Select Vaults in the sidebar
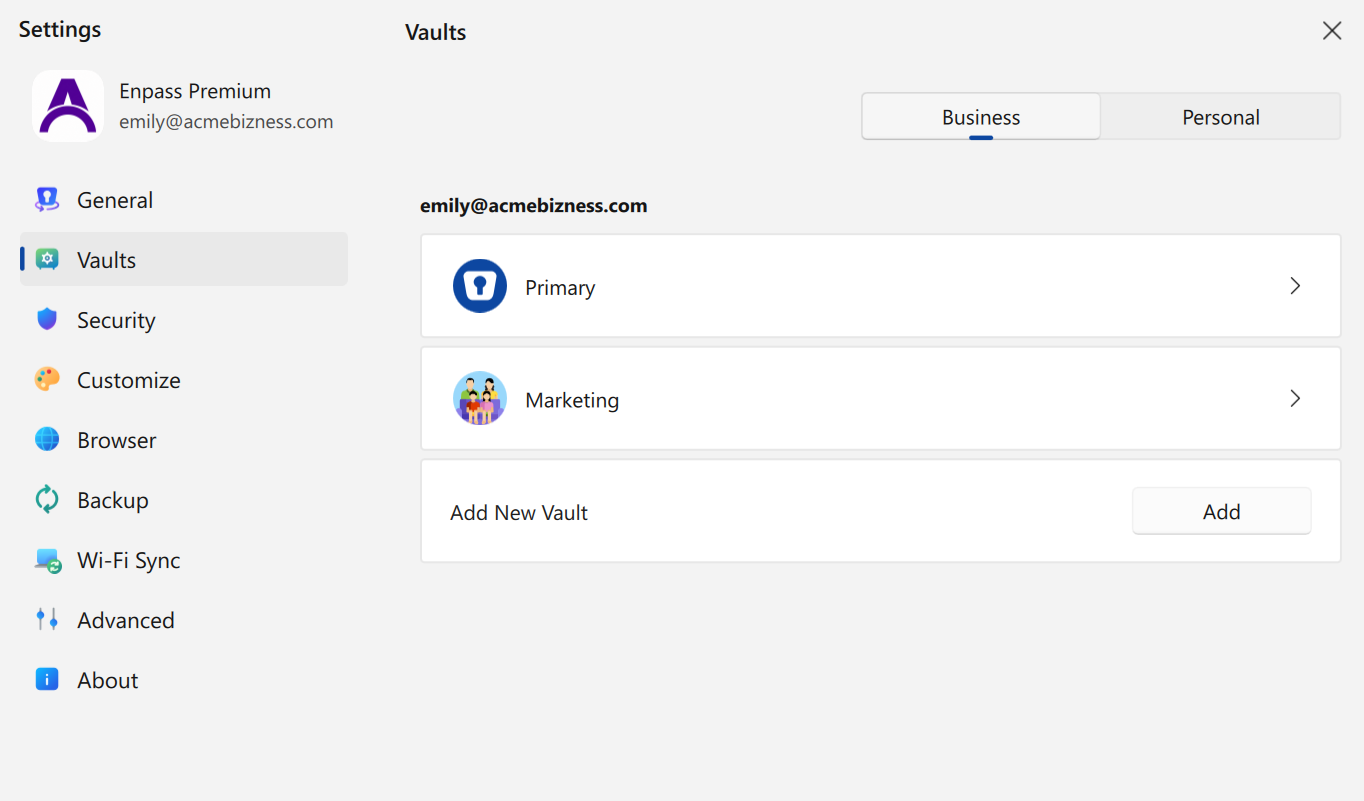 pos(184,260)
